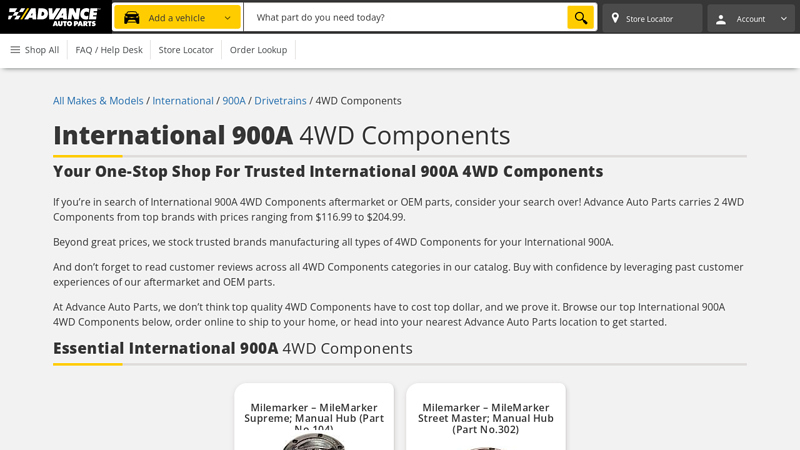Click the Shop All hamburger icon
This screenshot has height=450, width=800.
click(15, 49)
